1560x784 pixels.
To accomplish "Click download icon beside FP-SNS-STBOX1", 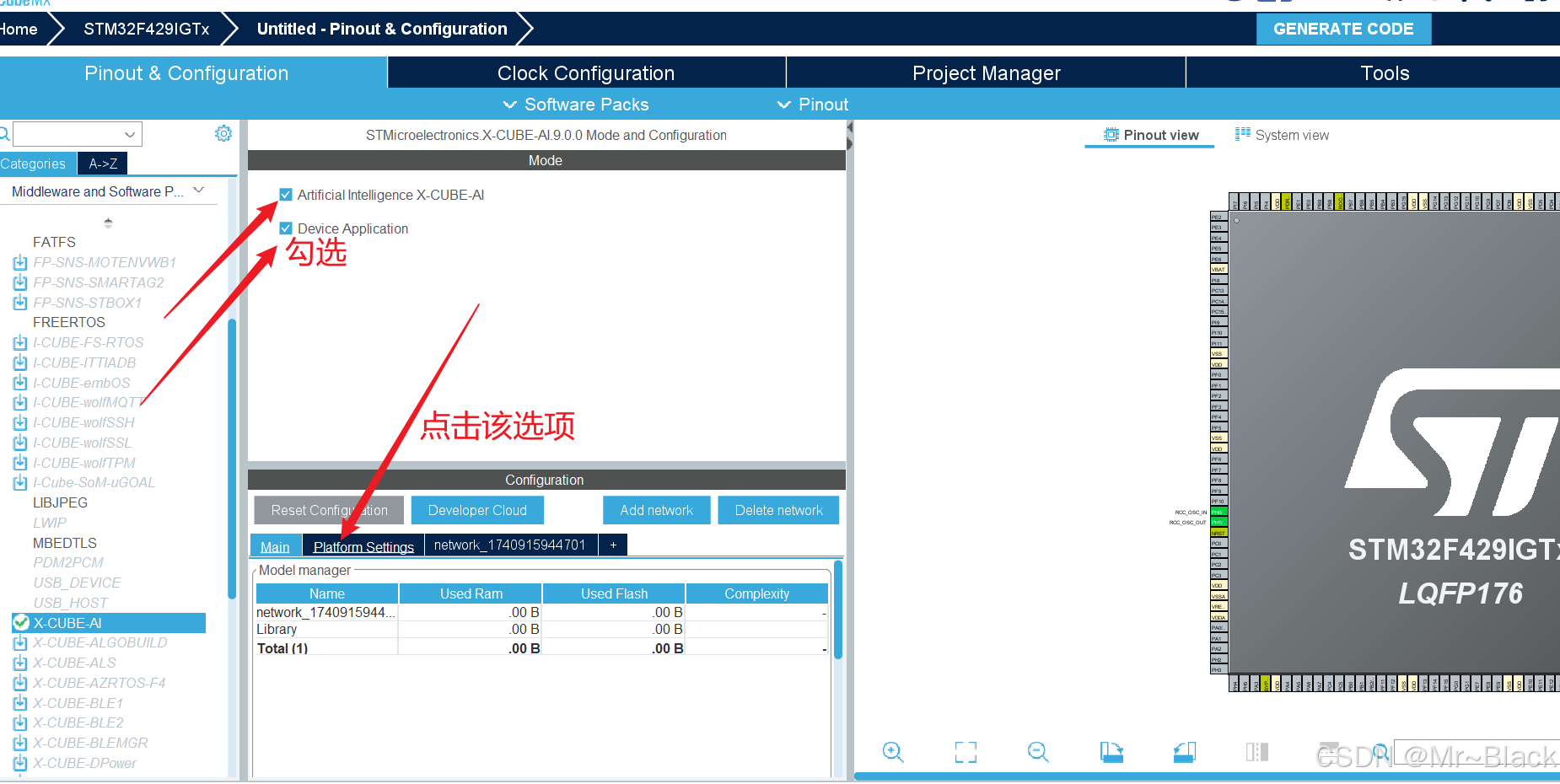I will point(20,303).
